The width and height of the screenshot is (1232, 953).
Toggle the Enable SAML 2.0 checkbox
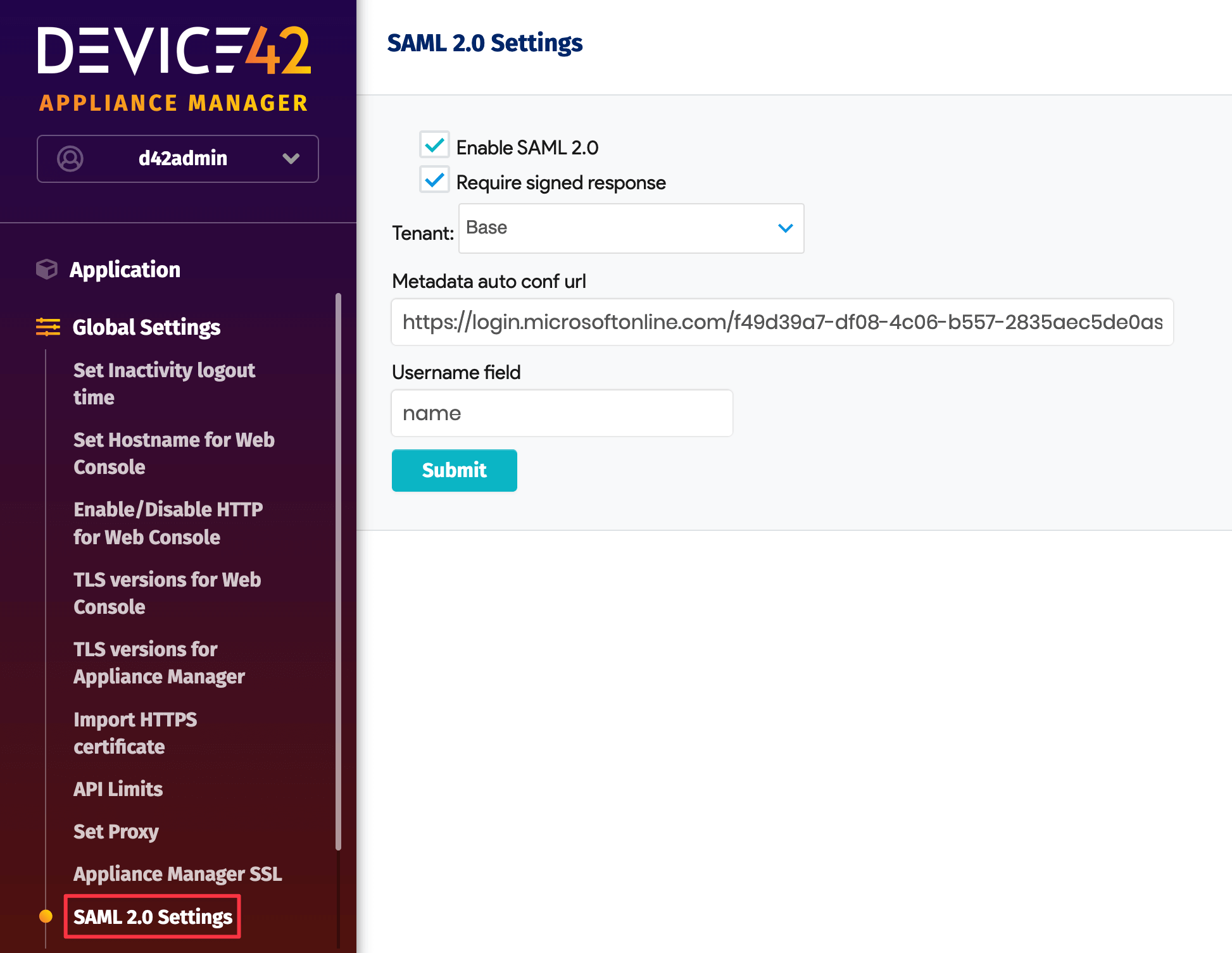click(434, 146)
